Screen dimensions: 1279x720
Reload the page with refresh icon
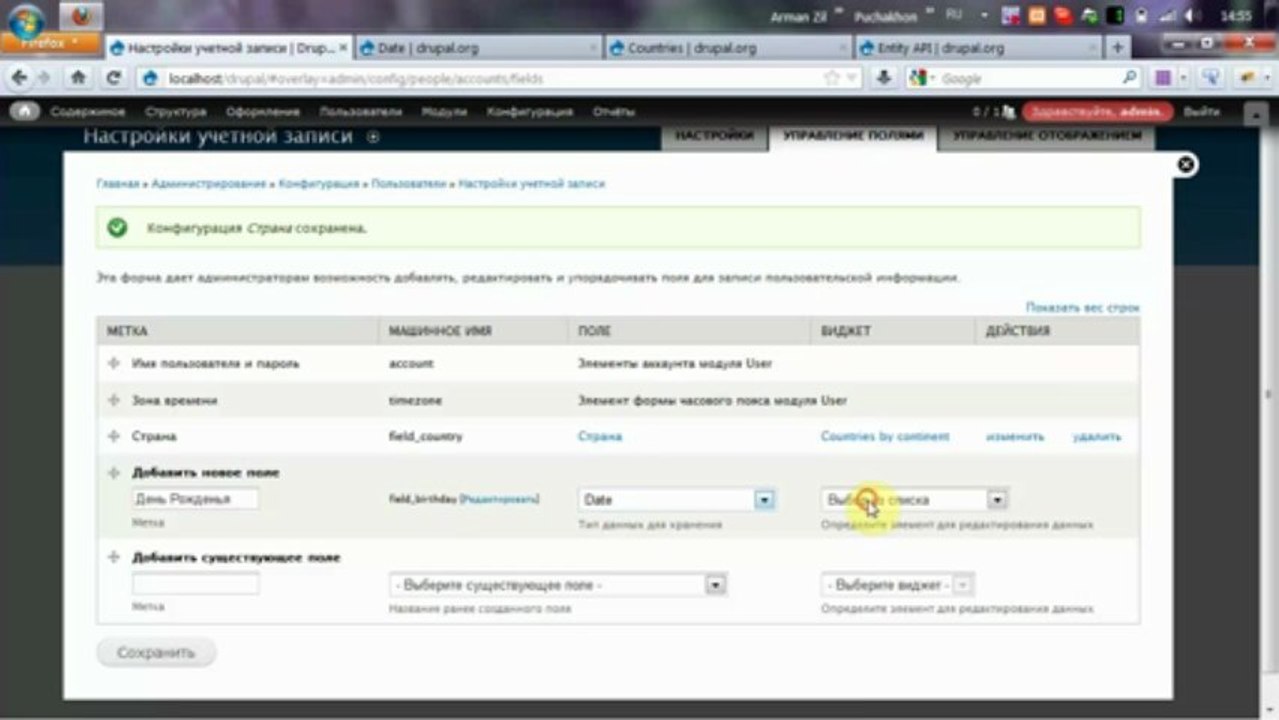point(114,77)
